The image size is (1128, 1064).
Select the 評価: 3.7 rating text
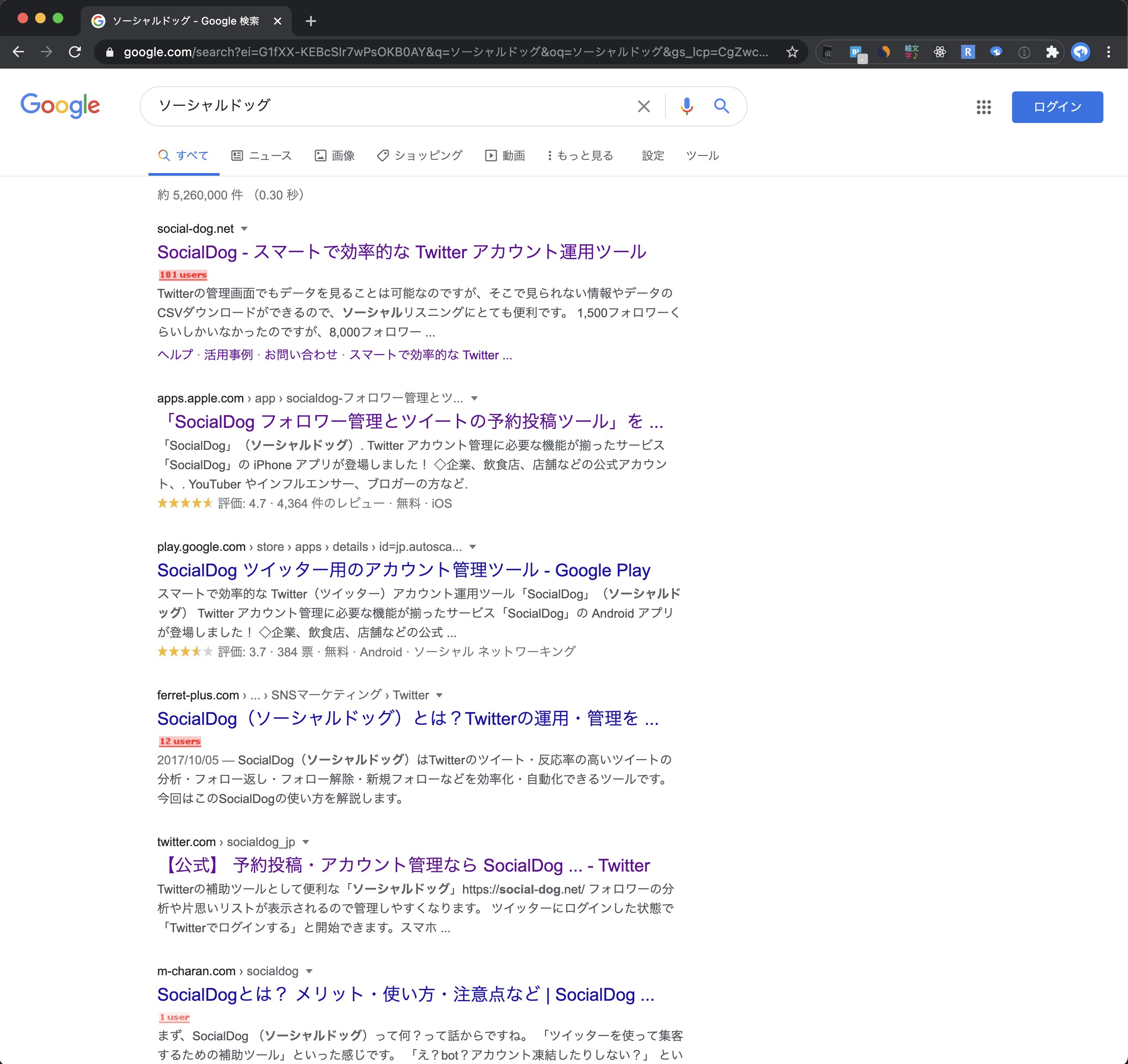click(242, 652)
